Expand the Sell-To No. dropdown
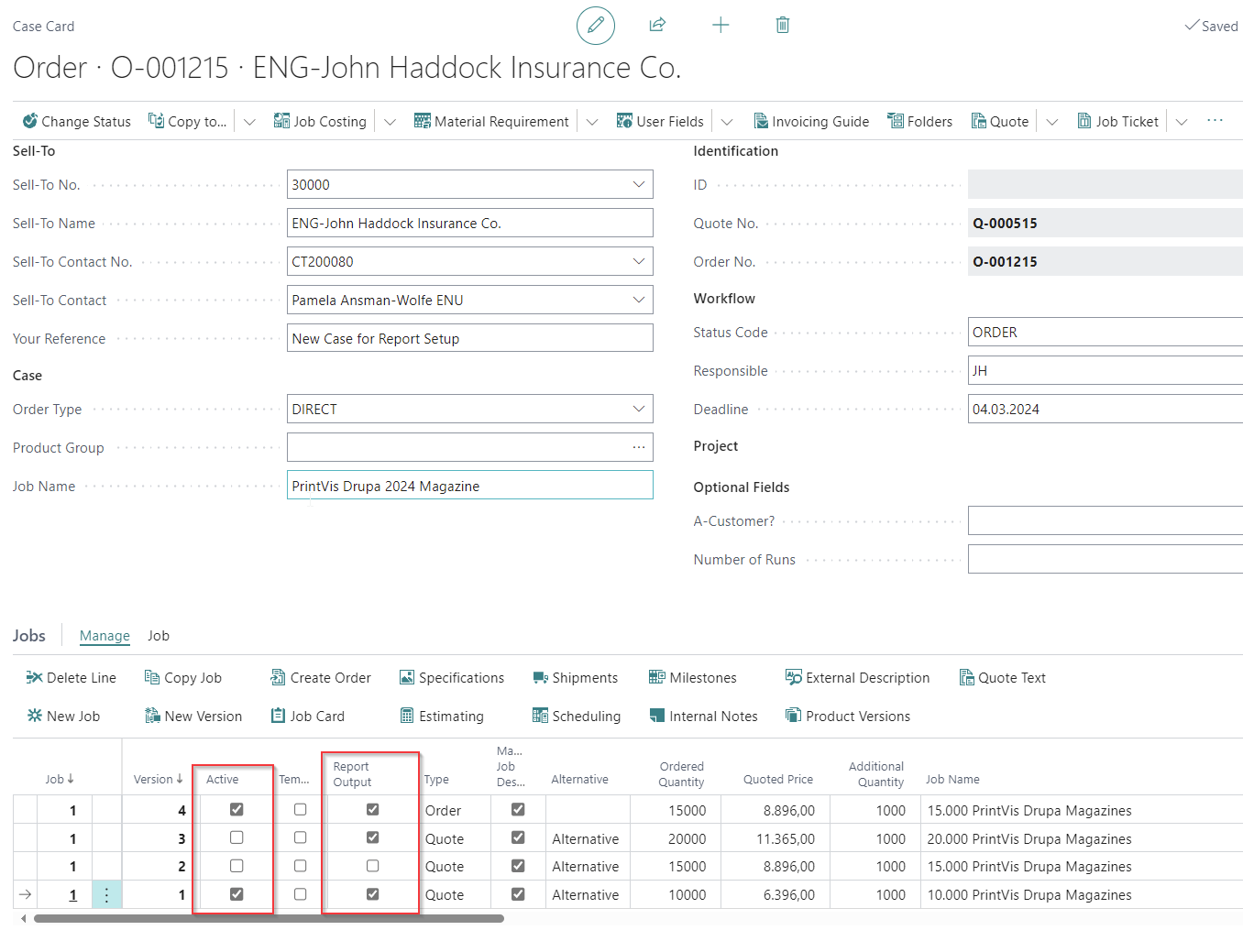 [x=638, y=184]
